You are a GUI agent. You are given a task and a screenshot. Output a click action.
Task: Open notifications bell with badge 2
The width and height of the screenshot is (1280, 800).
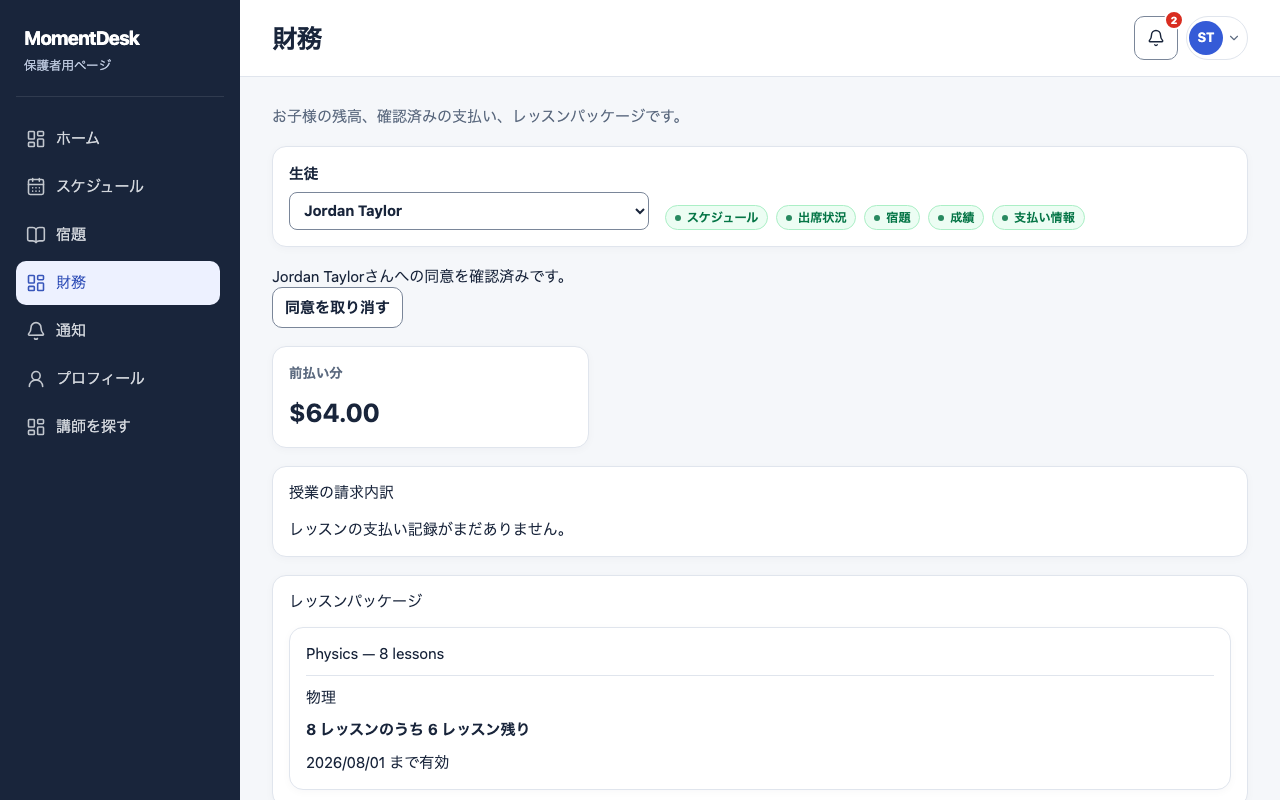click(x=1156, y=38)
